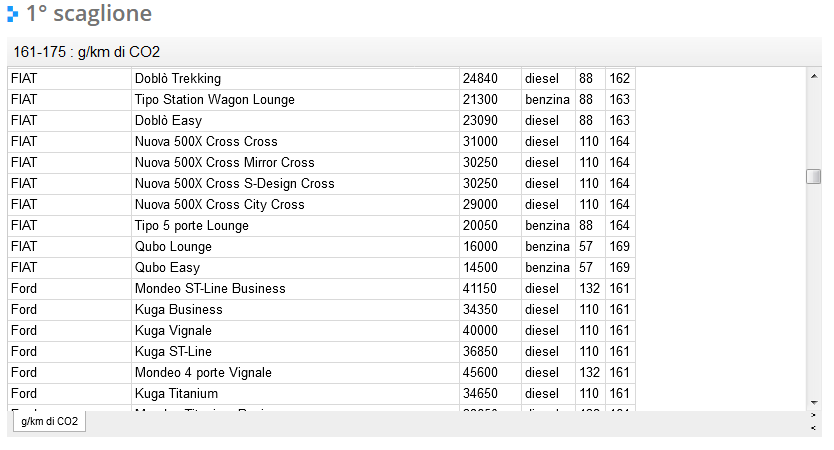834x450 pixels.
Task: Click the diesel cell in Kuga Vignale row
Action: pos(548,331)
